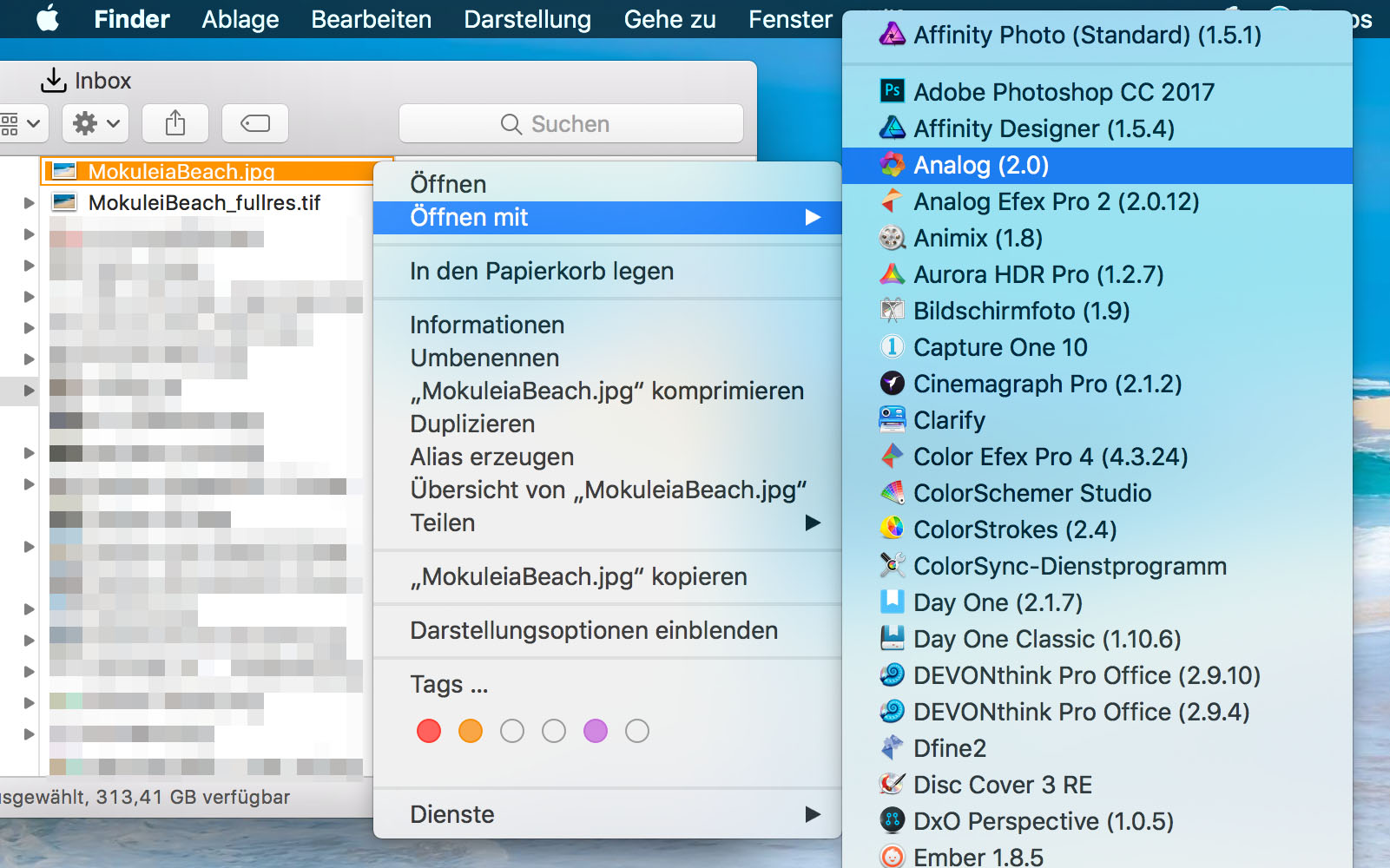This screenshot has width=1390, height=868.
Task: Toggle the purple tag circle
Action: tap(596, 731)
